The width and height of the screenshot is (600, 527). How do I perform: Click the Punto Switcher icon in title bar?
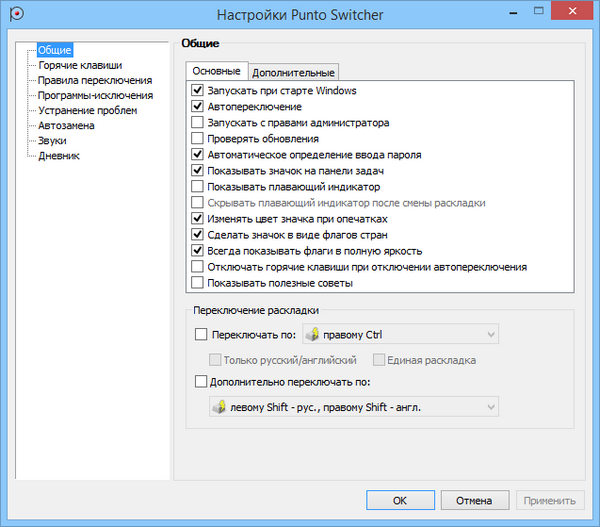pyautogui.click(x=13, y=15)
